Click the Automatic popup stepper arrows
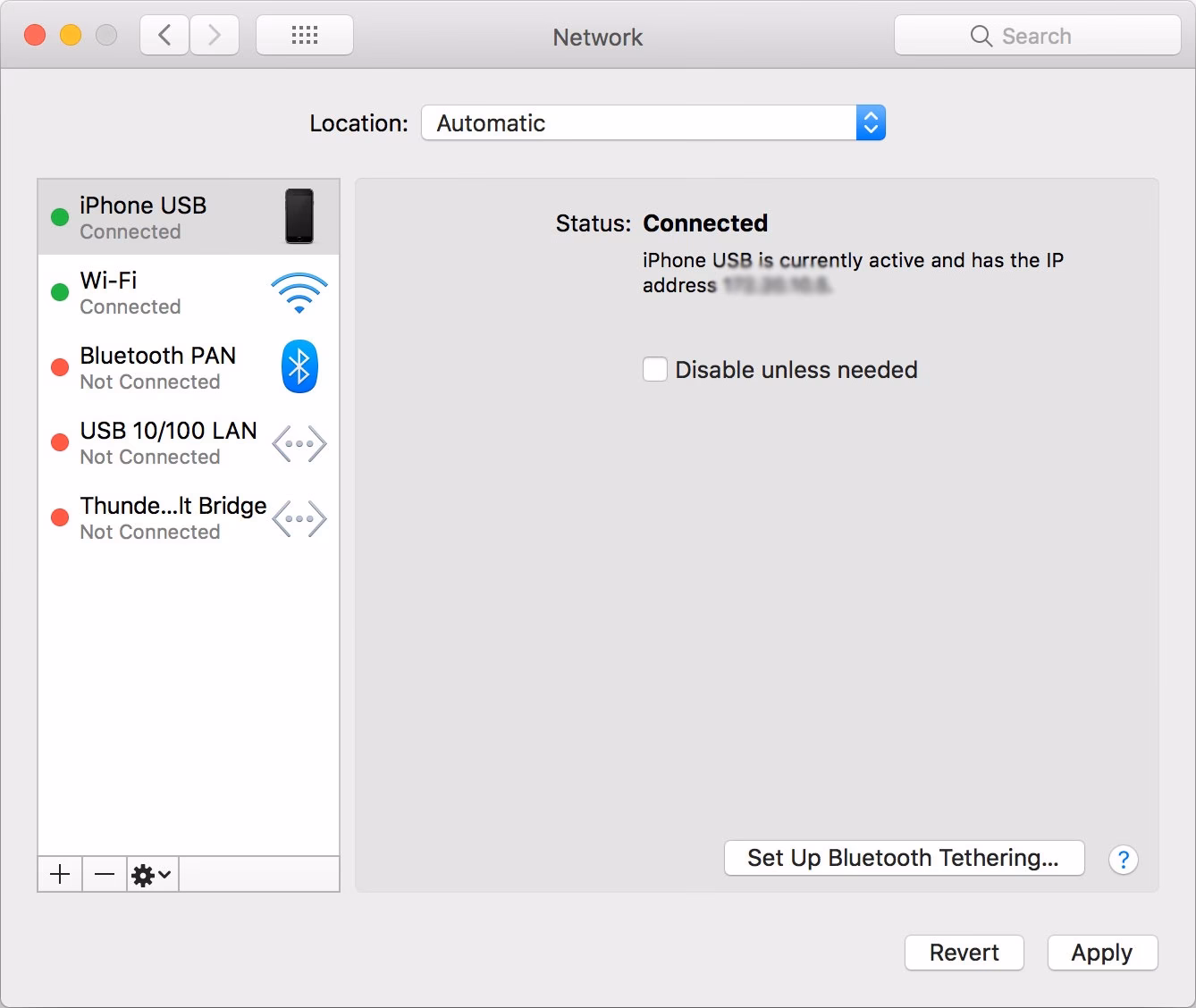Screen dimensions: 1196x1008 point(868,122)
